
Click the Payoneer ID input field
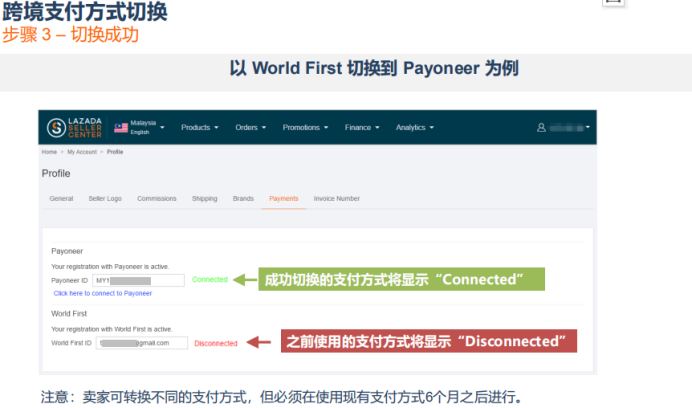point(139,280)
